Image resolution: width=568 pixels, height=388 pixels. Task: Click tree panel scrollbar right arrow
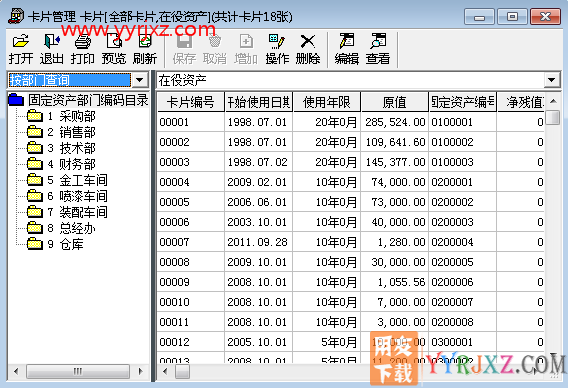pos(141,371)
